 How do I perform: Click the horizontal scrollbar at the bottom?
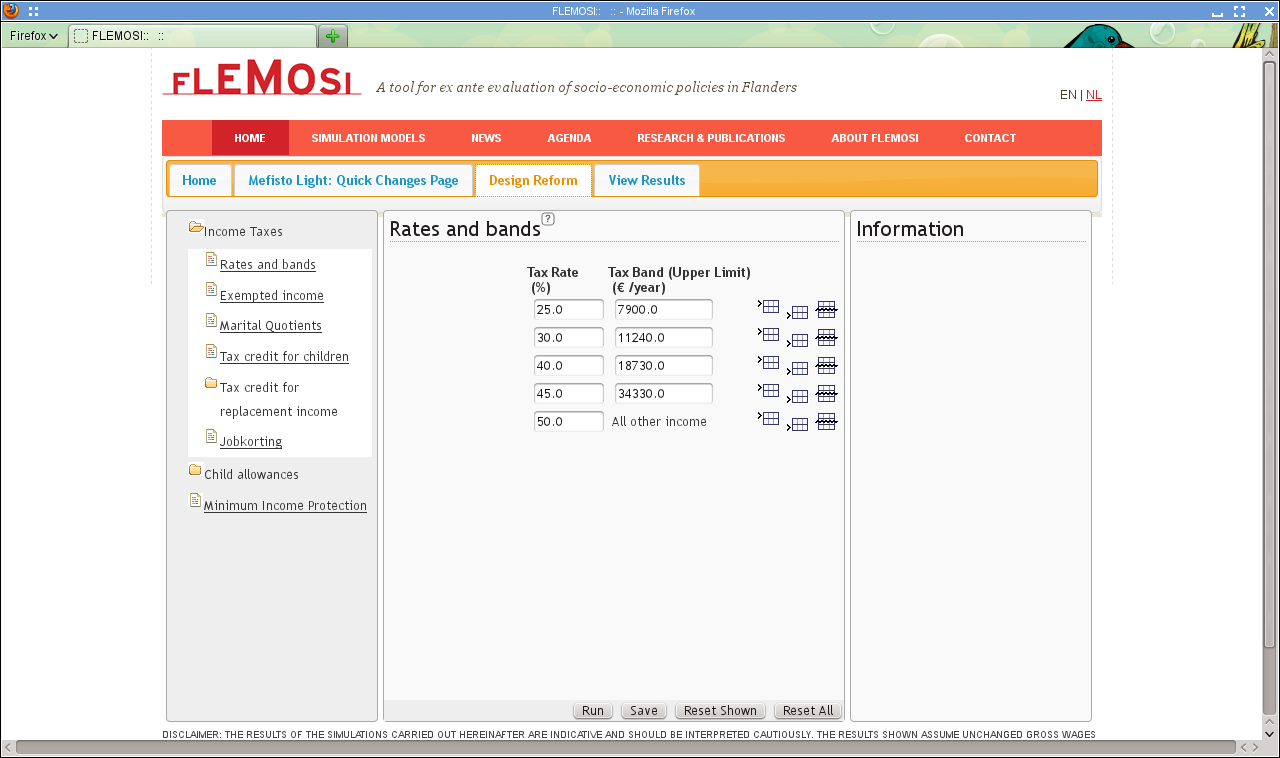625,747
